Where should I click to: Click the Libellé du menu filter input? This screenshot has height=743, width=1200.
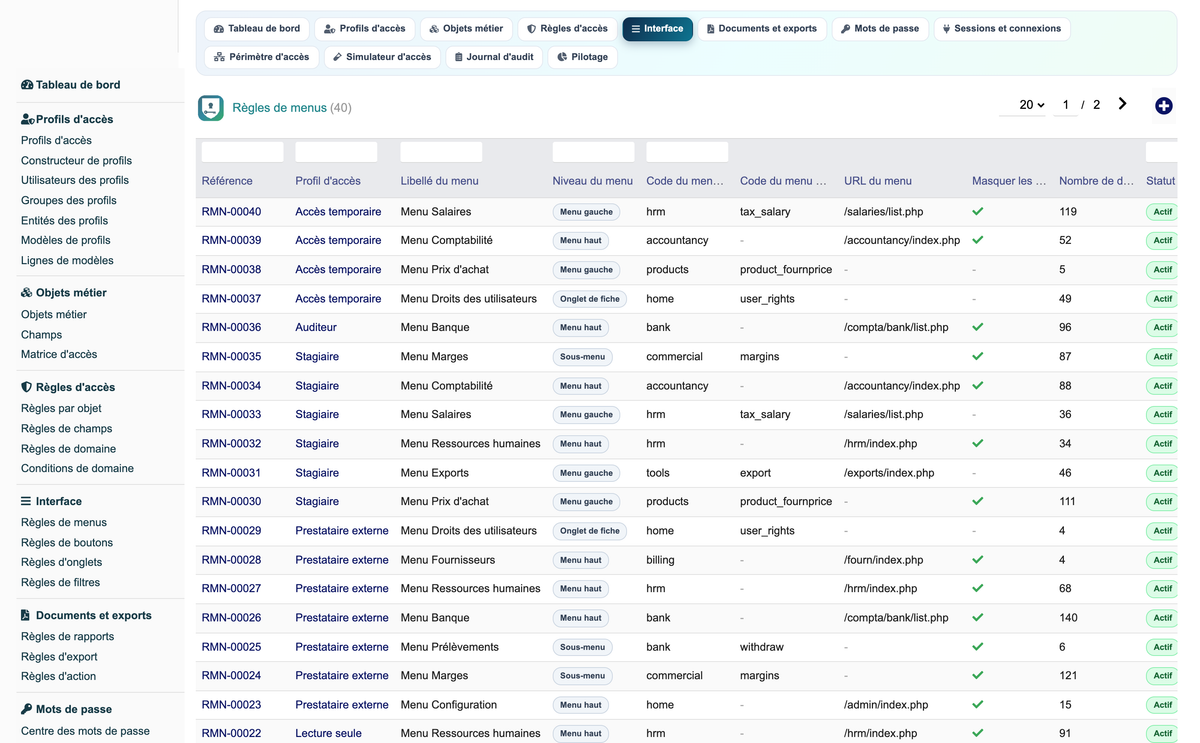[442, 152]
